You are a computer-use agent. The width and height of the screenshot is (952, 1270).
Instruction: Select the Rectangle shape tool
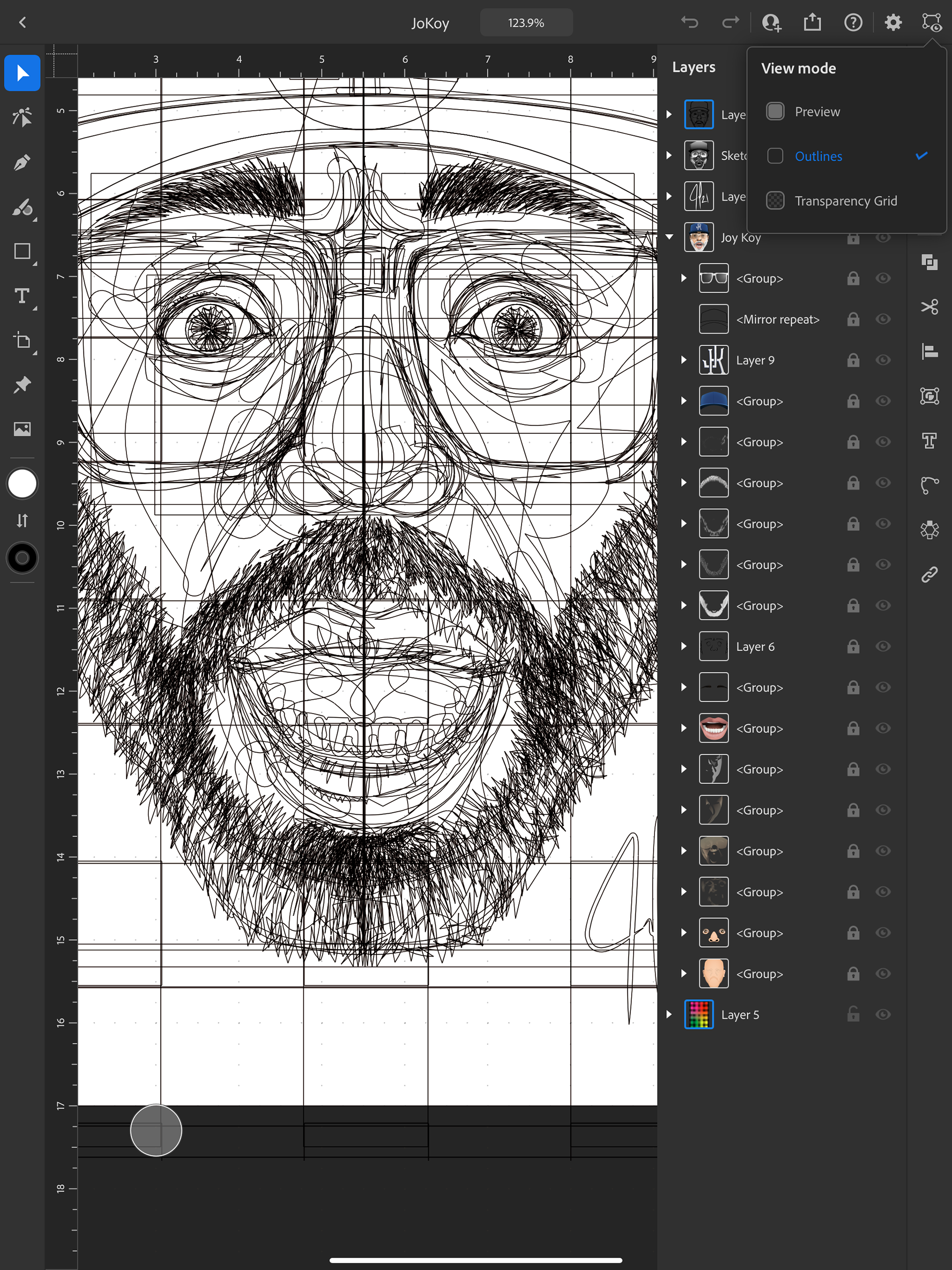[x=22, y=251]
